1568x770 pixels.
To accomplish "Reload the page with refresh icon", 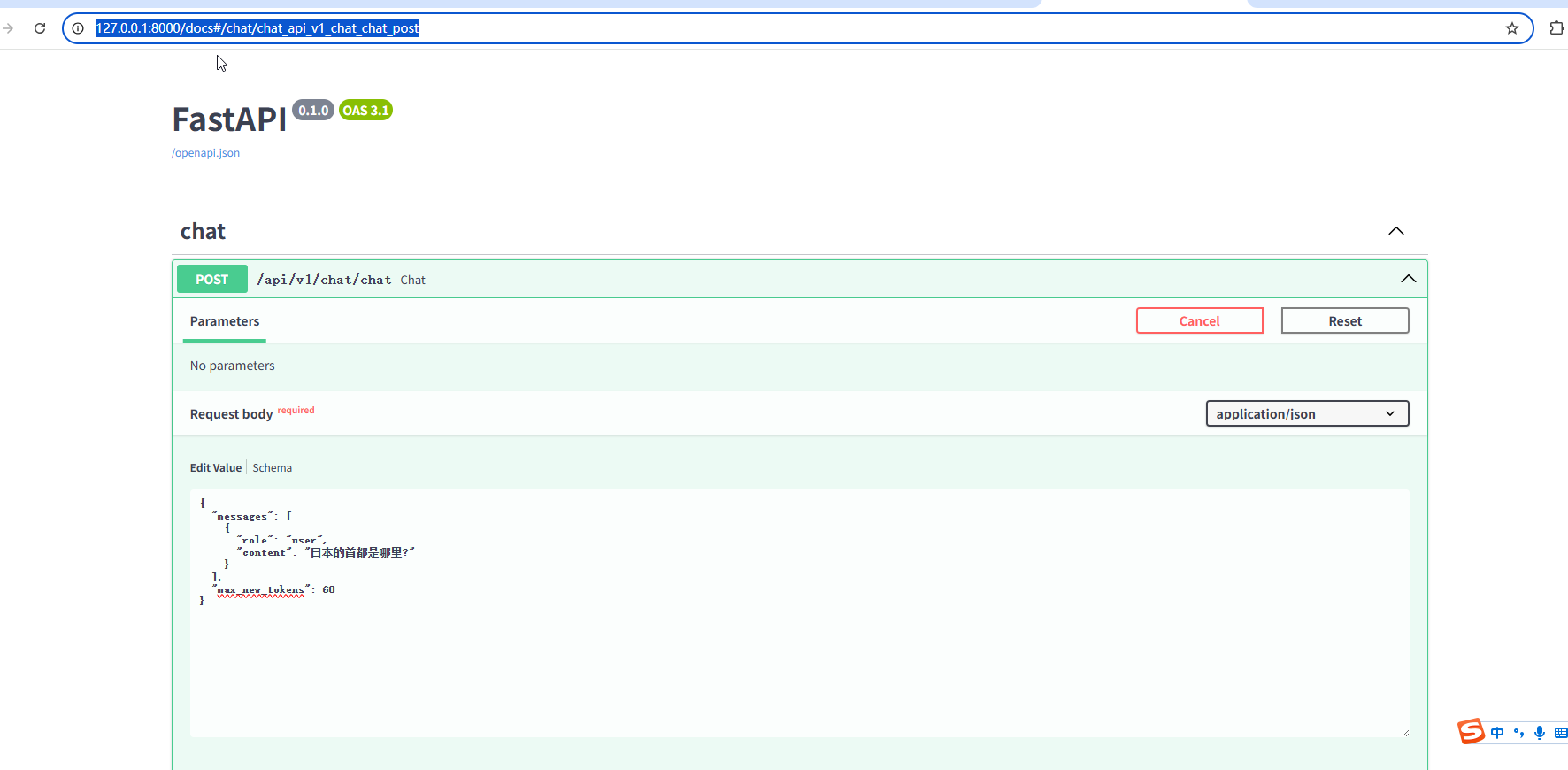I will [x=40, y=28].
